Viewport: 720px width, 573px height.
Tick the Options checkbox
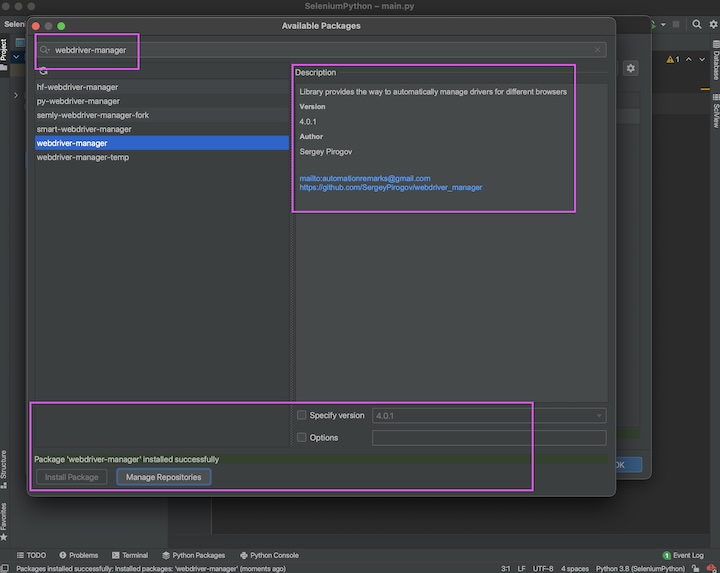click(302, 437)
